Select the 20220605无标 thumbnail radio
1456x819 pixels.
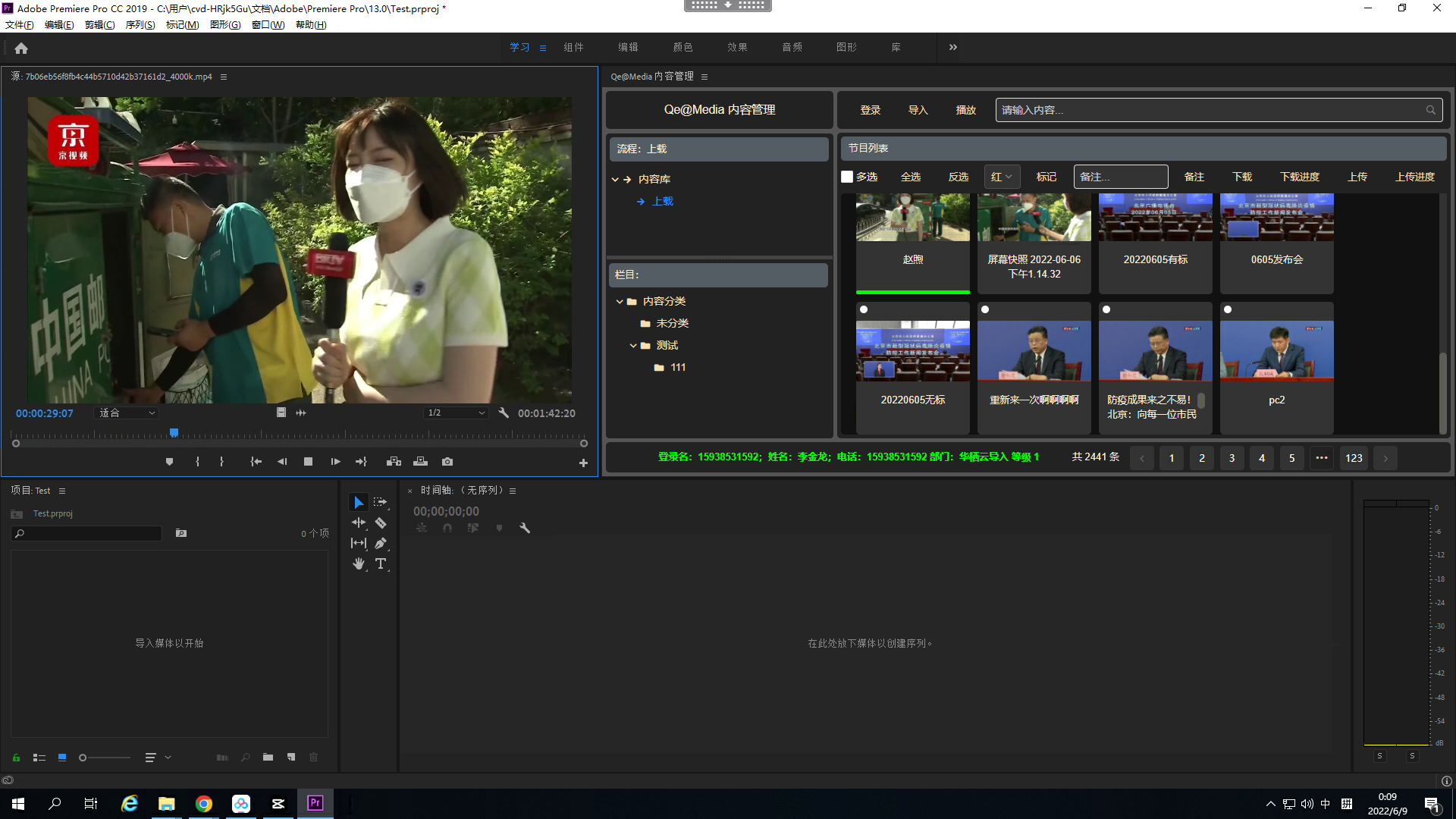click(864, 309)
